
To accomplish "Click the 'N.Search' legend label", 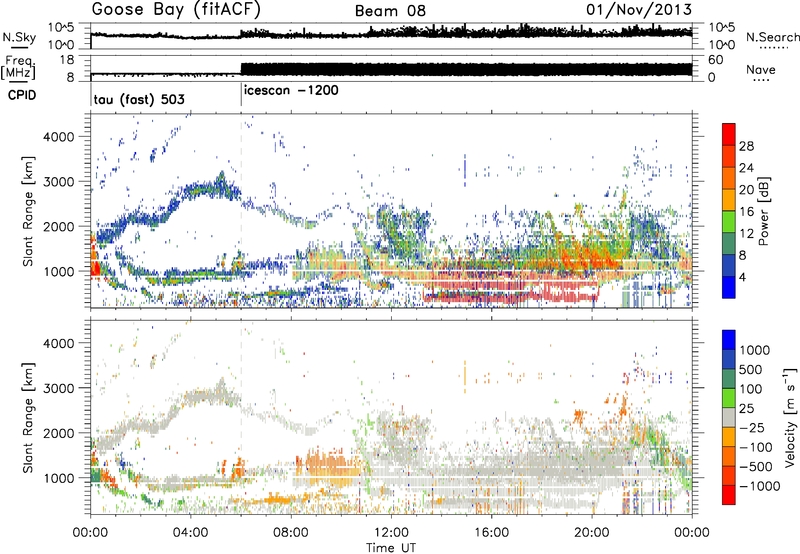I will (772, 37).
